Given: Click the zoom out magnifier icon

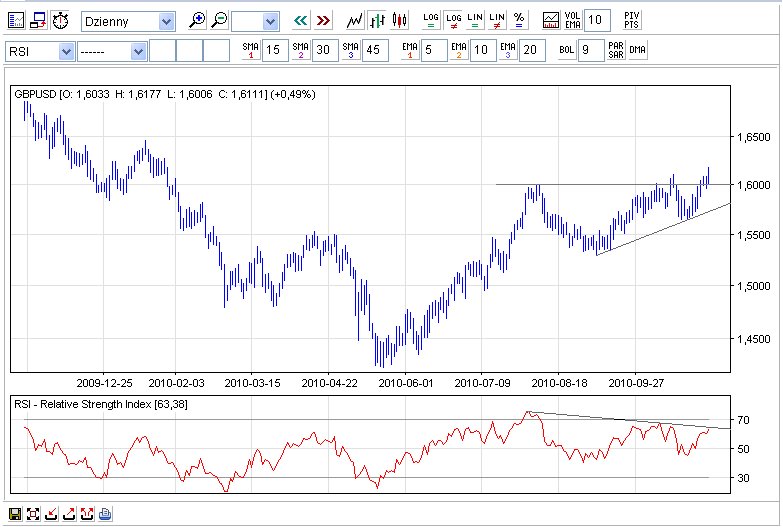Looking at the screenshot, I should pos(219,20).
